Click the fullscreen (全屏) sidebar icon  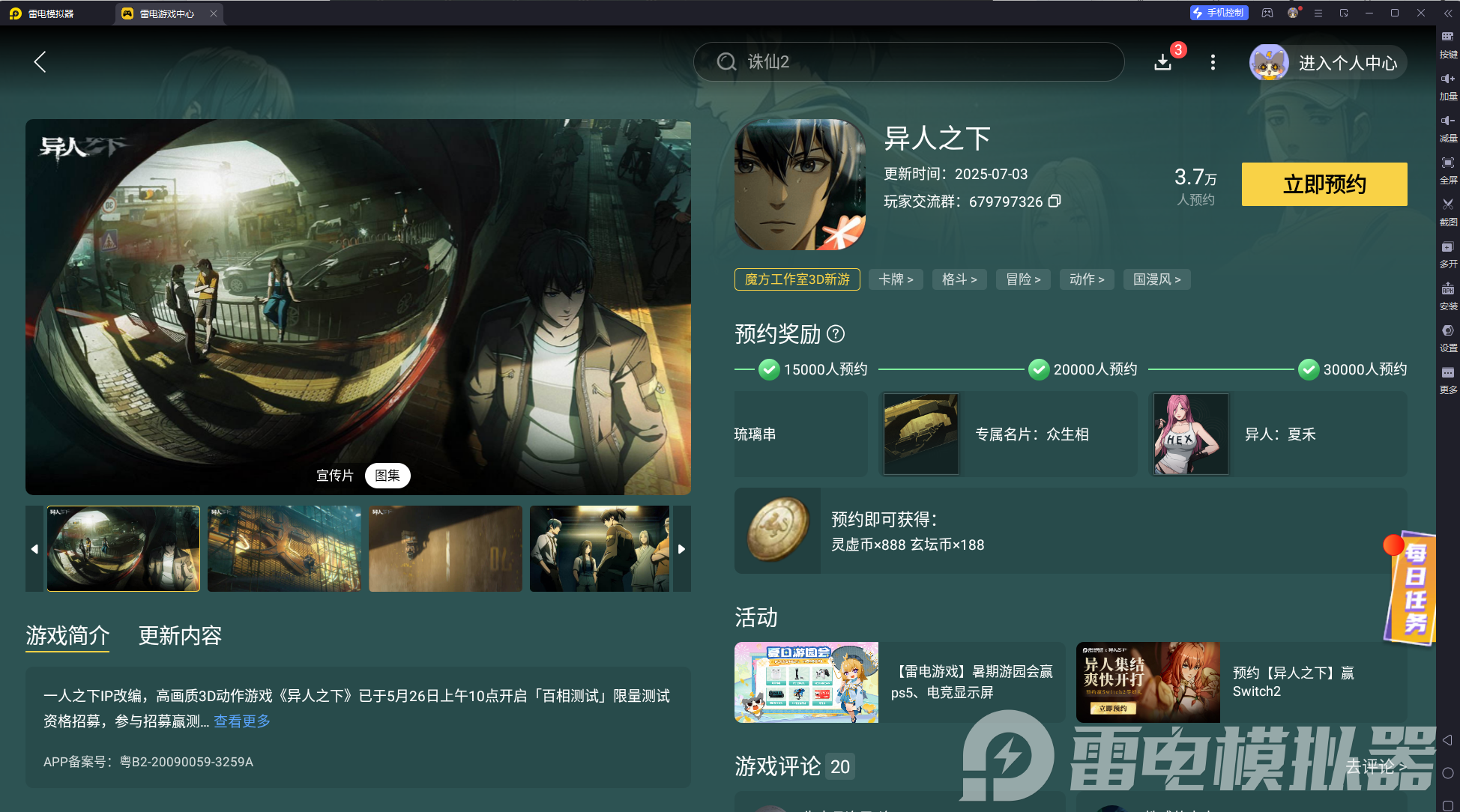1447,163
